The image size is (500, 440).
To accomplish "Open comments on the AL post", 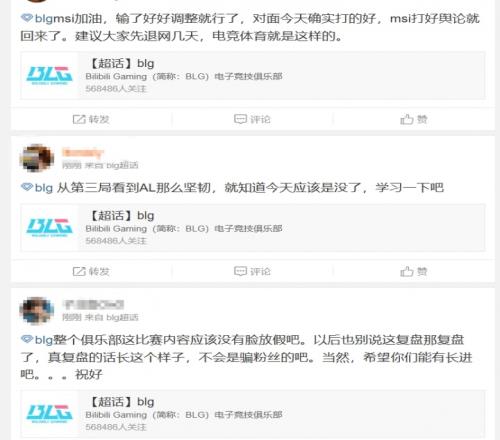I will [x=240, y=271].
